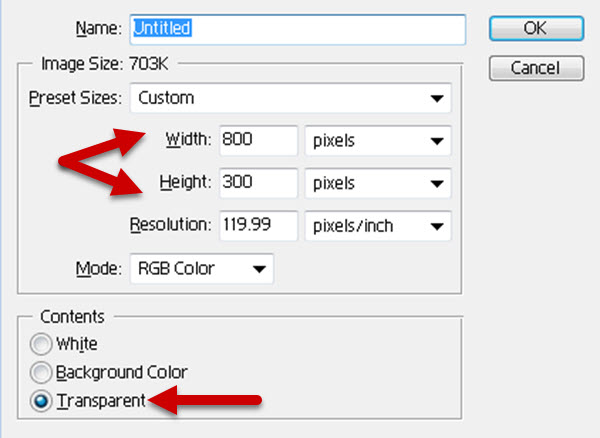Viewport: 600px width, 438px height.
Task: Select the Background Color radio button
Action: (41, 372)
